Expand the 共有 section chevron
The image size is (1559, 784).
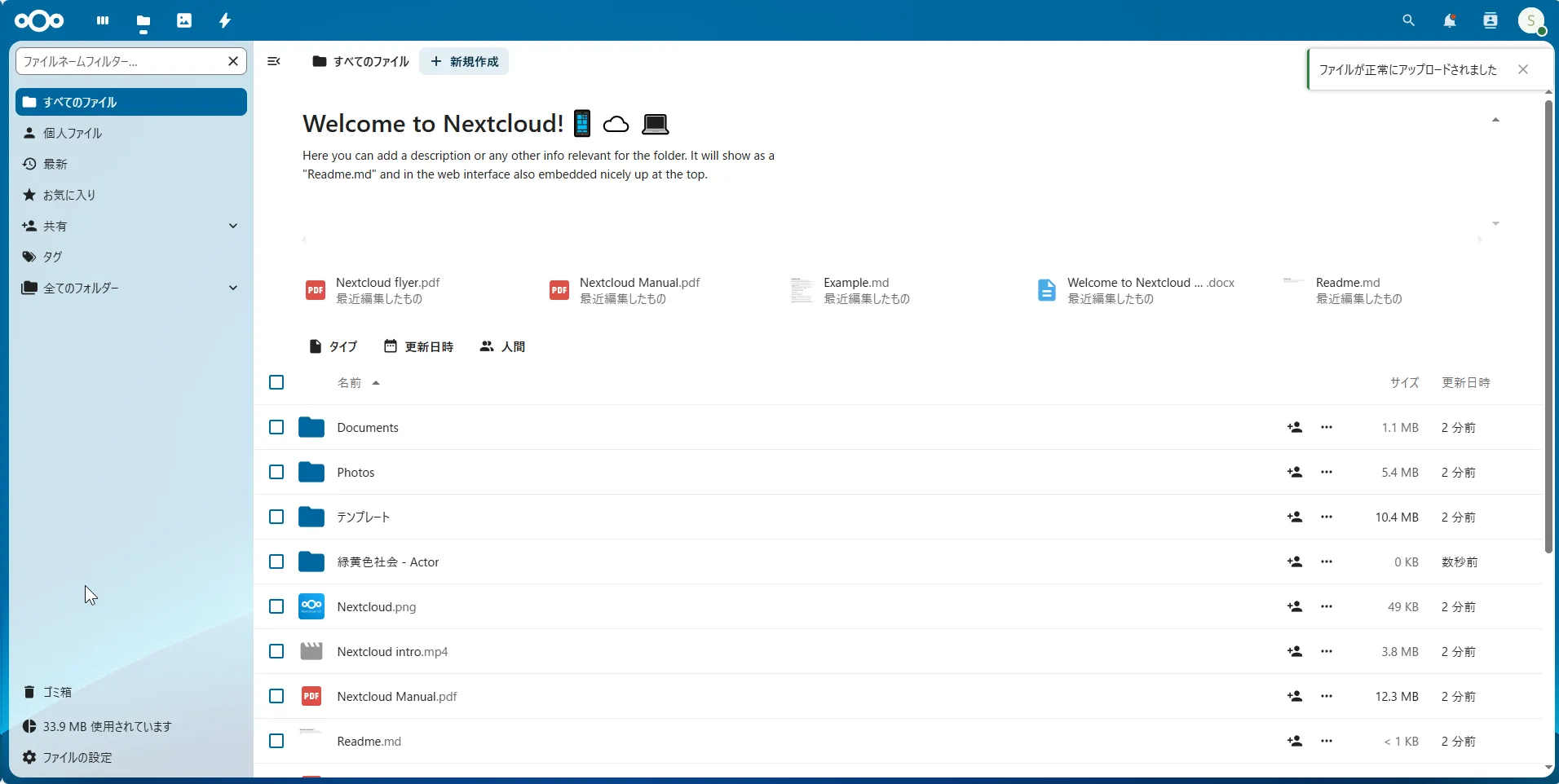pos(233,226)
